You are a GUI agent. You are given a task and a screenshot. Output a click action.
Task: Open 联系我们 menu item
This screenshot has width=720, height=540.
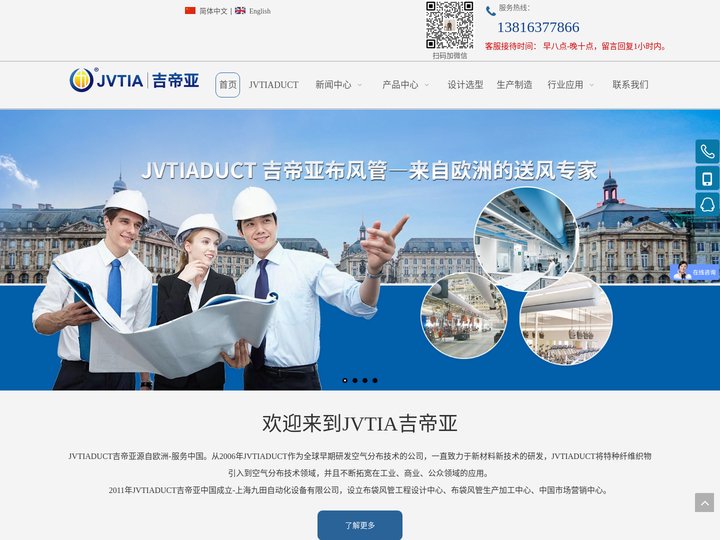[x=630, y=84]
